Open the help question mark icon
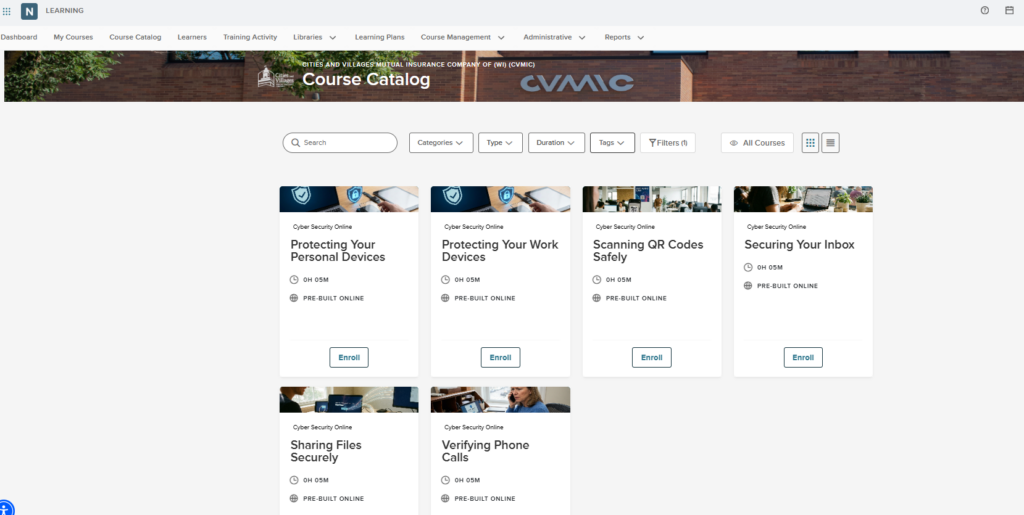Image resolution: width=1024 pixels, height=515 pixels. (x=985, y=10)
